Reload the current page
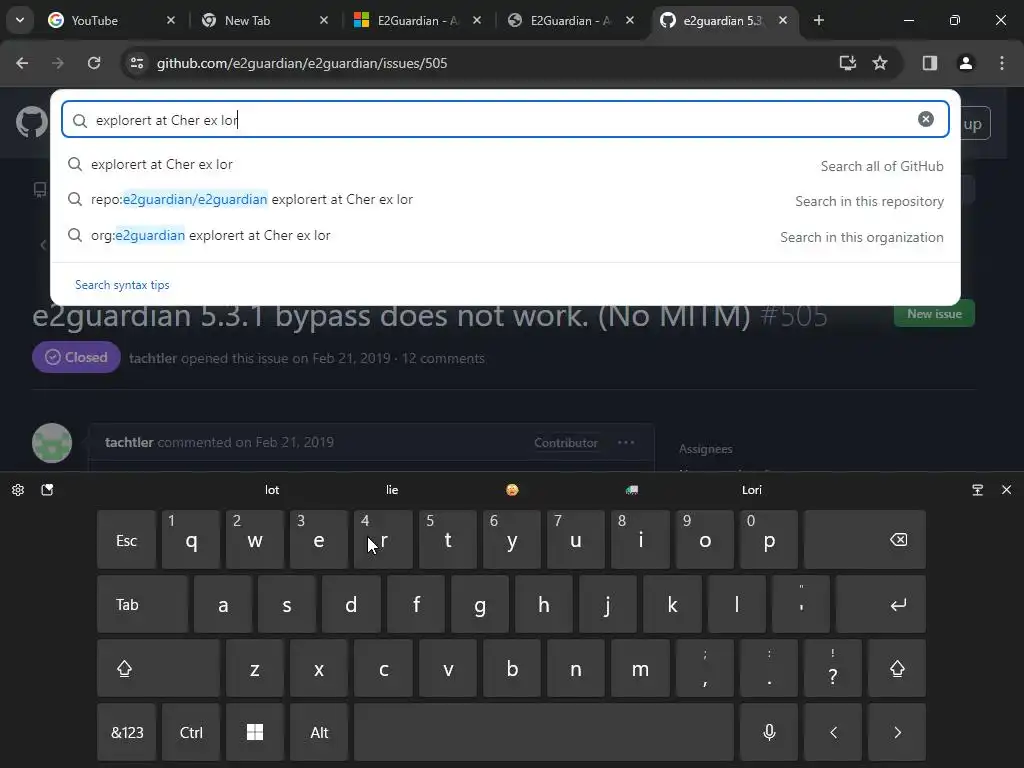This screenshot has width=1024, height=768. click(94, 63)
